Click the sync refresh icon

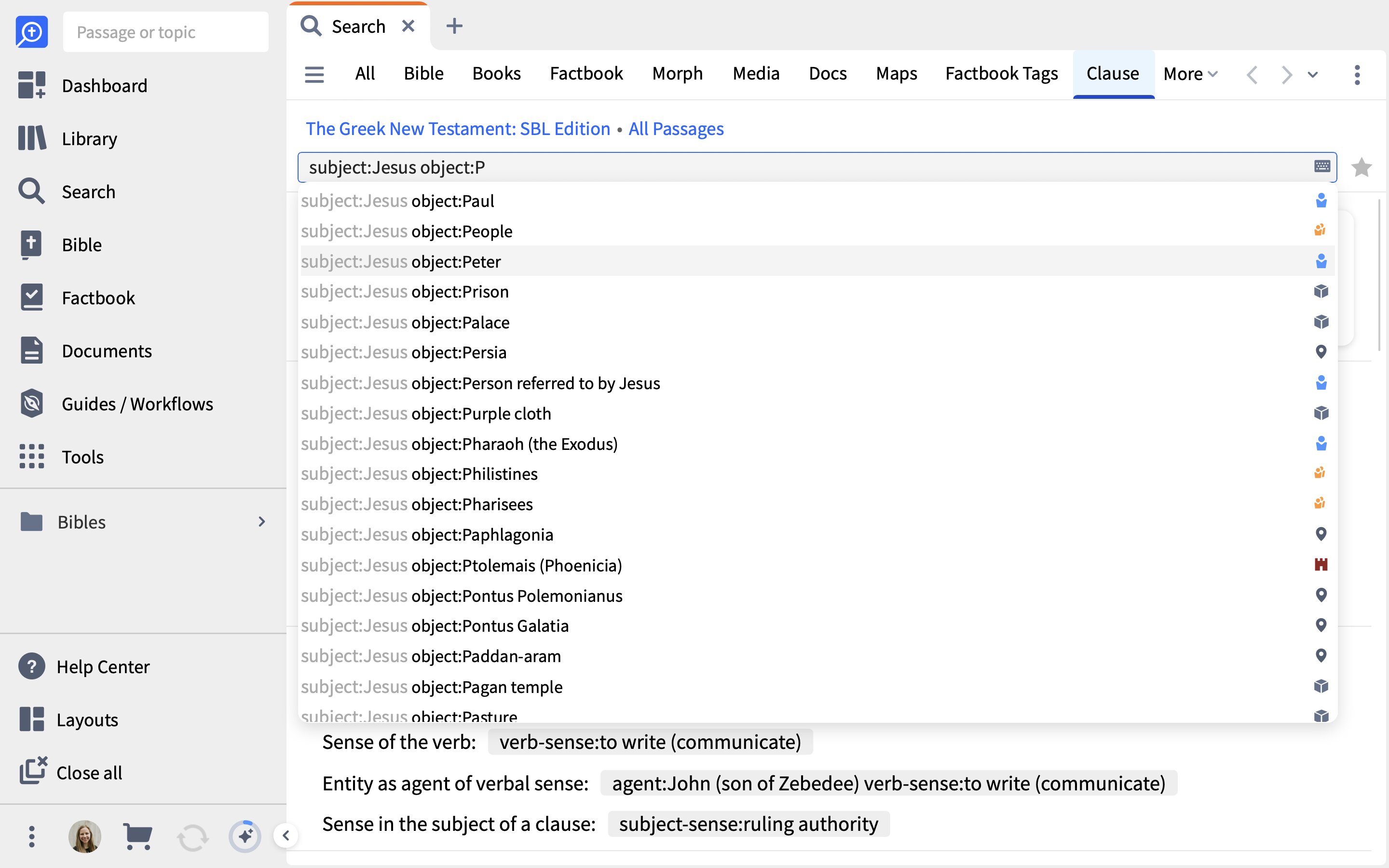(192, 837)
